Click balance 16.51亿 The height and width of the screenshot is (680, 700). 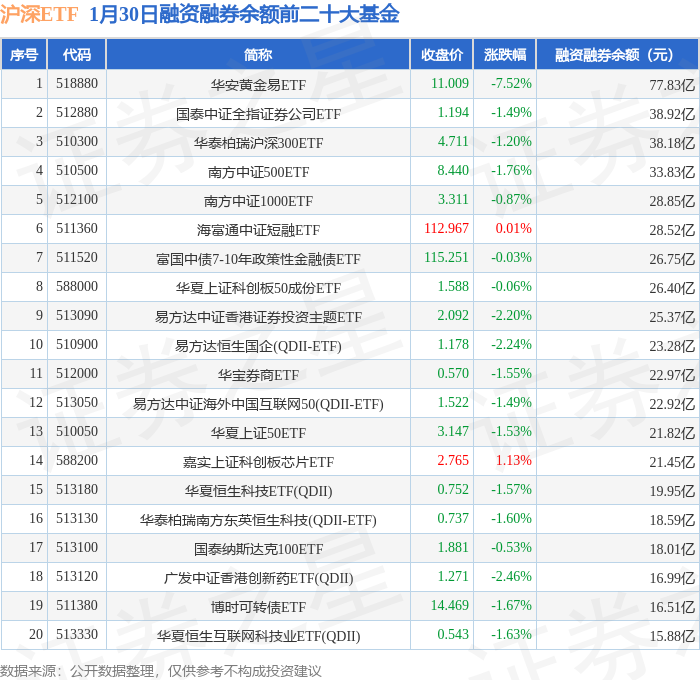point(672,607)
